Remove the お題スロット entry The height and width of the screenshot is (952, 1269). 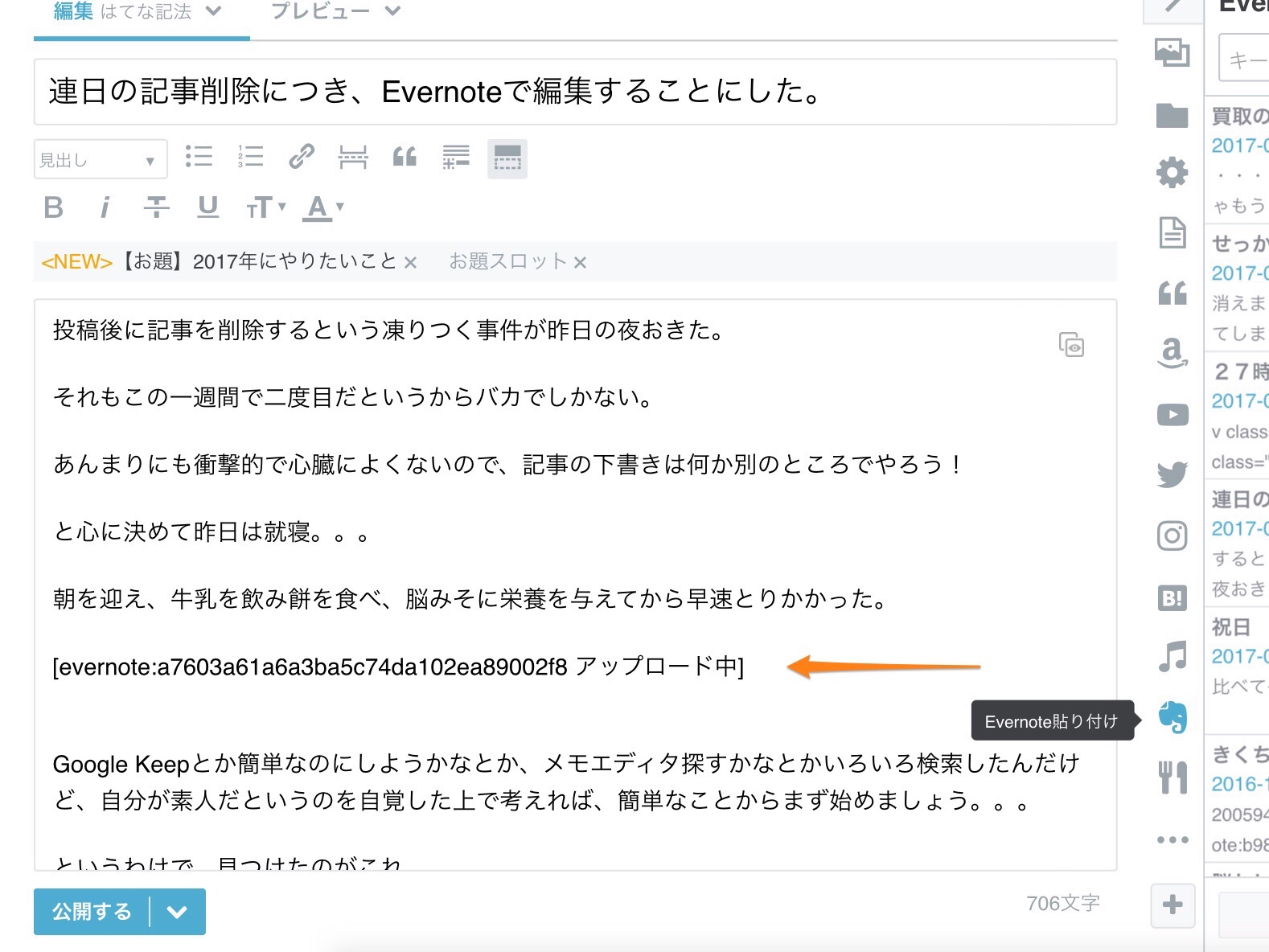click(x=580, y=262)
